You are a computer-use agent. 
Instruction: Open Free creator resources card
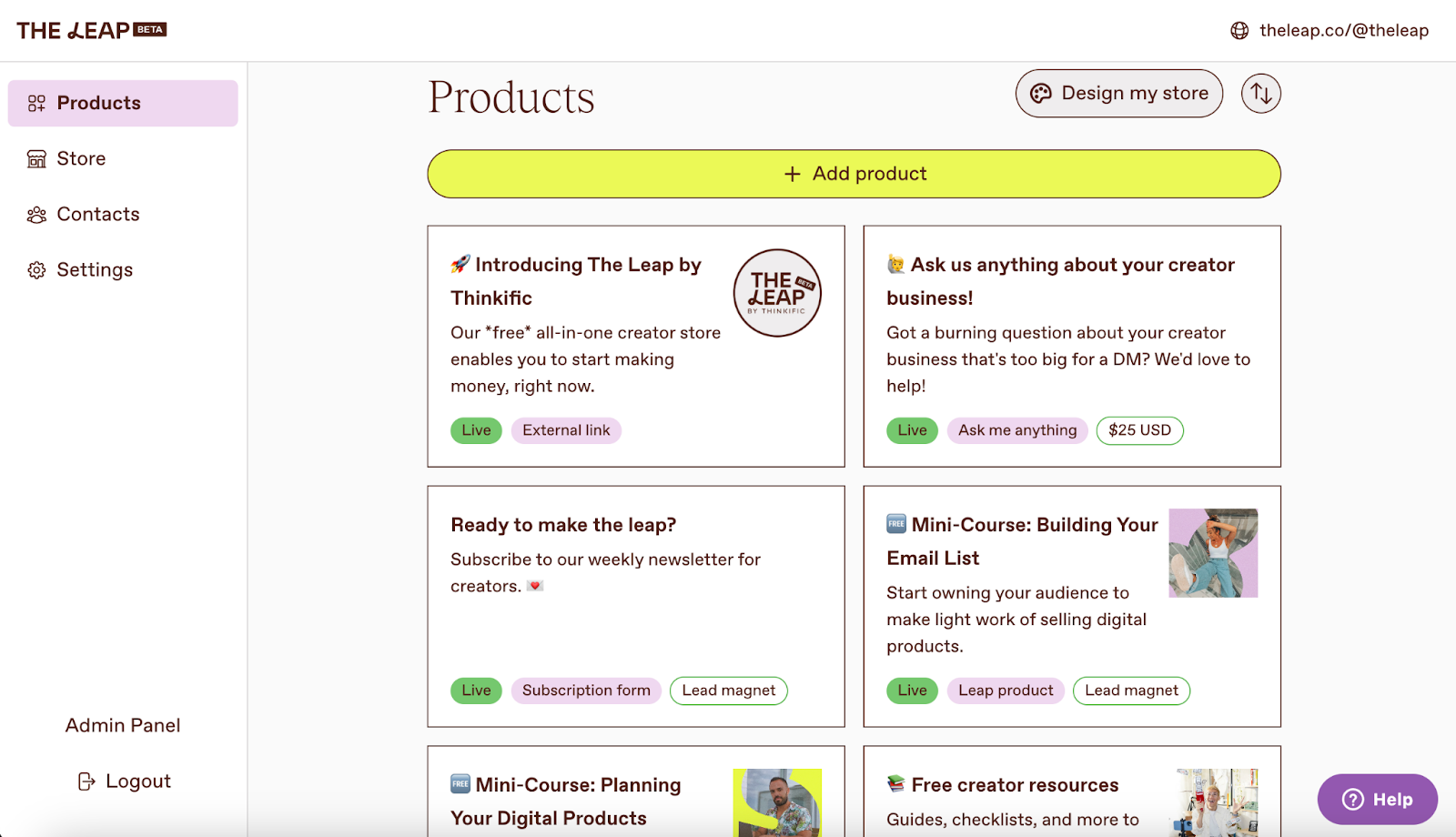point(1072,792)
